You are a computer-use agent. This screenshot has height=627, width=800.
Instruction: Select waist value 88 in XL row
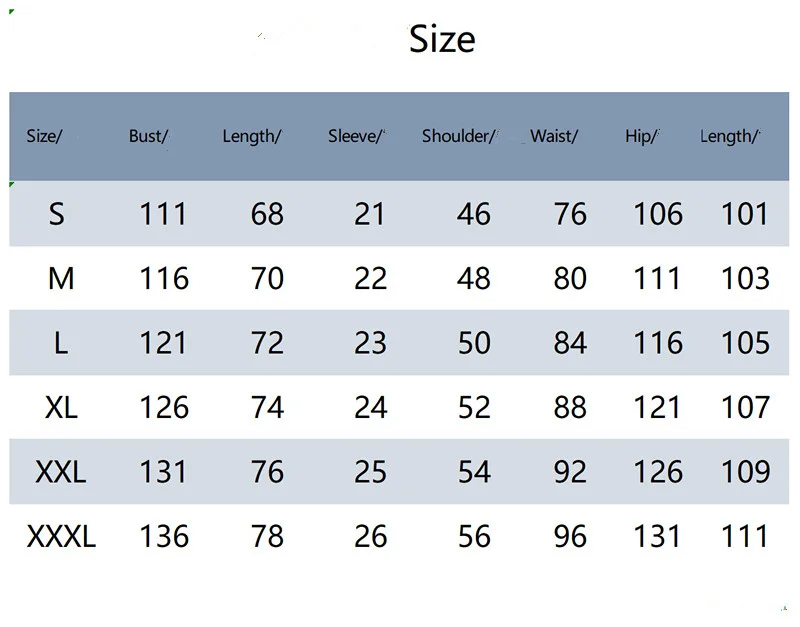[570, 407]
